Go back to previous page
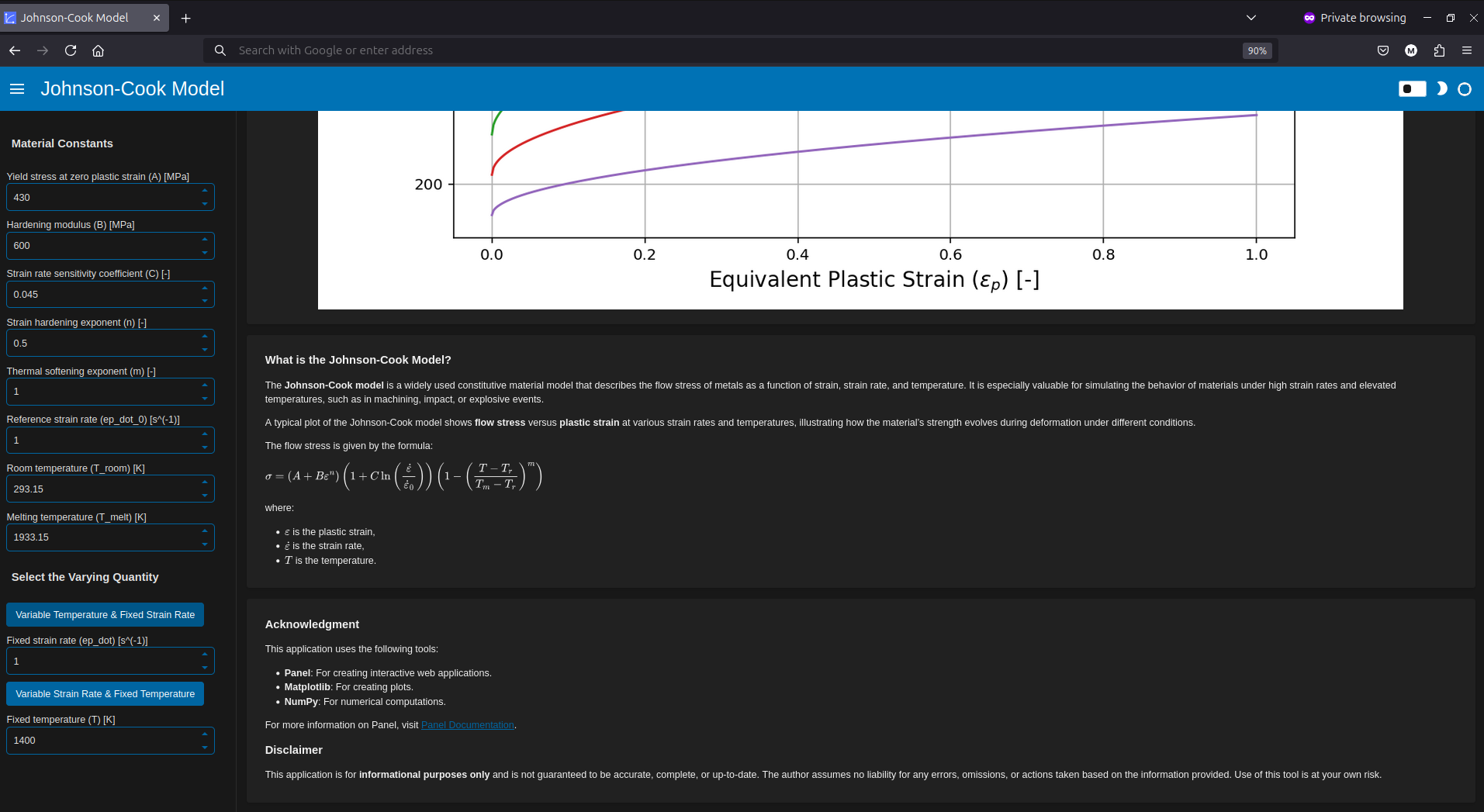This screenshot has width=1484, height=812. 15,50
